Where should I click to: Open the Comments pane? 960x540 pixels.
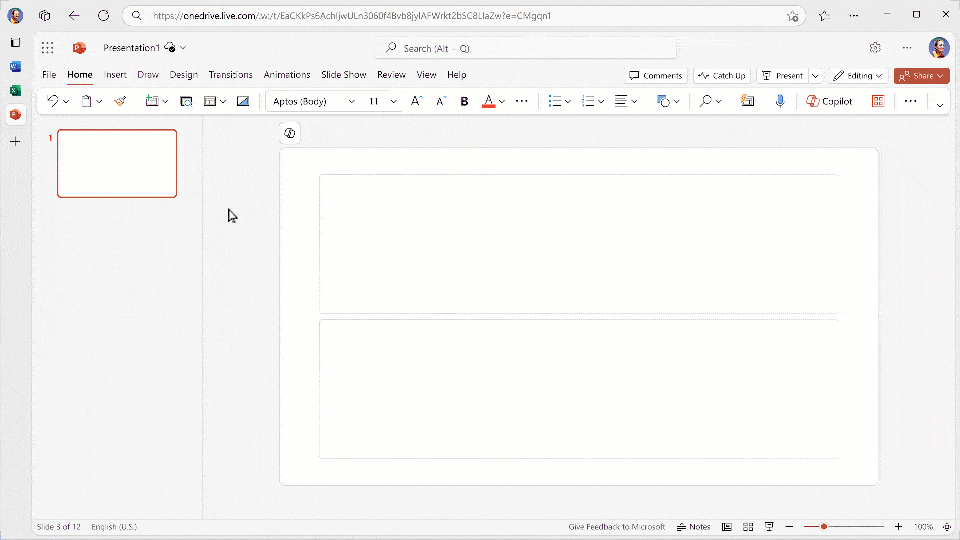[656, 75]
